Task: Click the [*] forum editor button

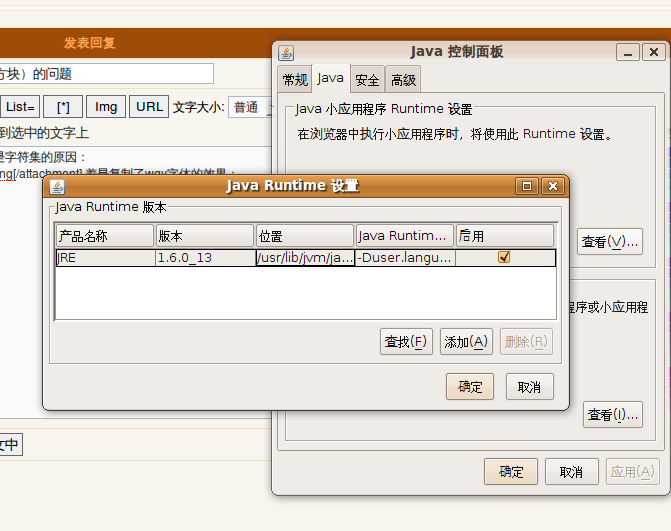Action: (x=63, y=107)
